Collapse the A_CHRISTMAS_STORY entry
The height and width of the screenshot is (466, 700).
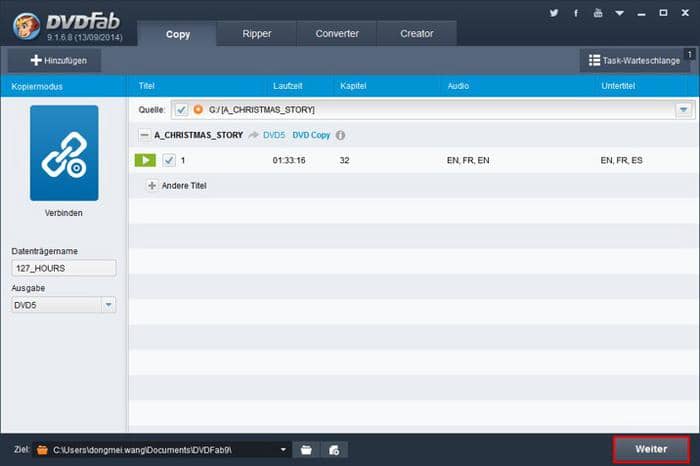144,135
